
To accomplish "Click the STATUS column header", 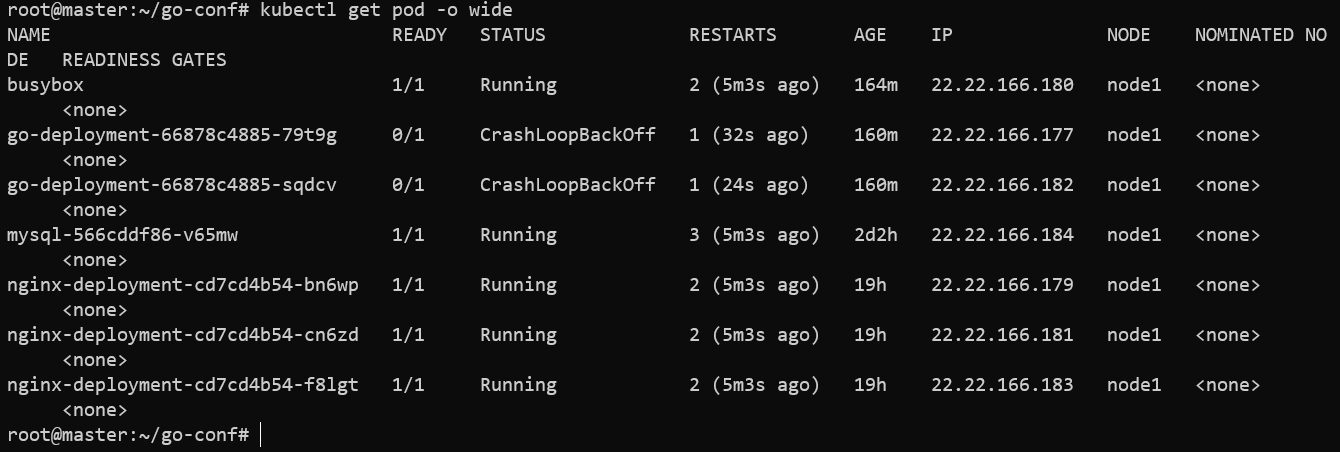I will pos(513,35).
